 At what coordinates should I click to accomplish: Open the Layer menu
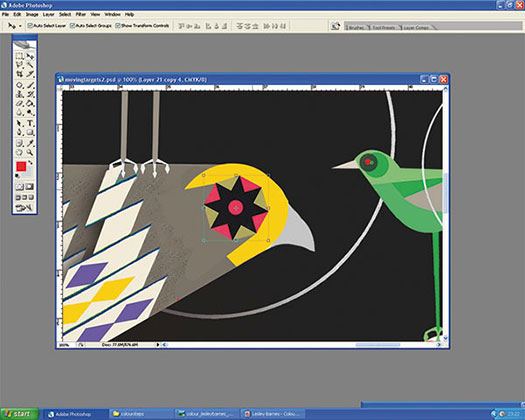49,14
